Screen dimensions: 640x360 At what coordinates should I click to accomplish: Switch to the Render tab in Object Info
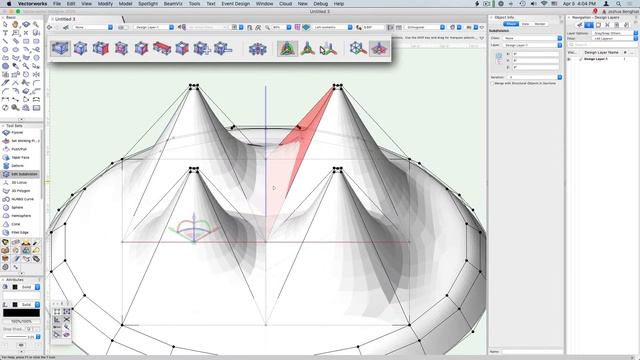tap(540, 24)
